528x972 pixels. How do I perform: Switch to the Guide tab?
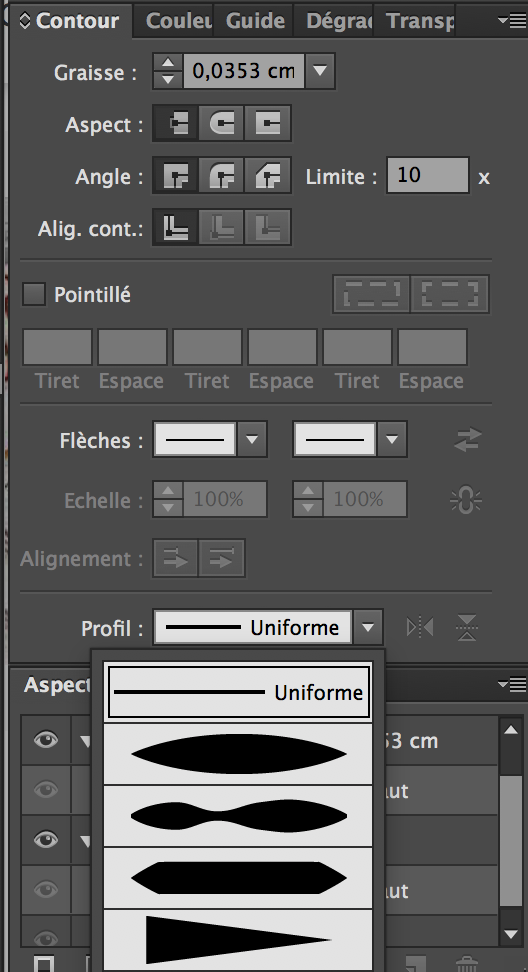click(x=255, y=20)
